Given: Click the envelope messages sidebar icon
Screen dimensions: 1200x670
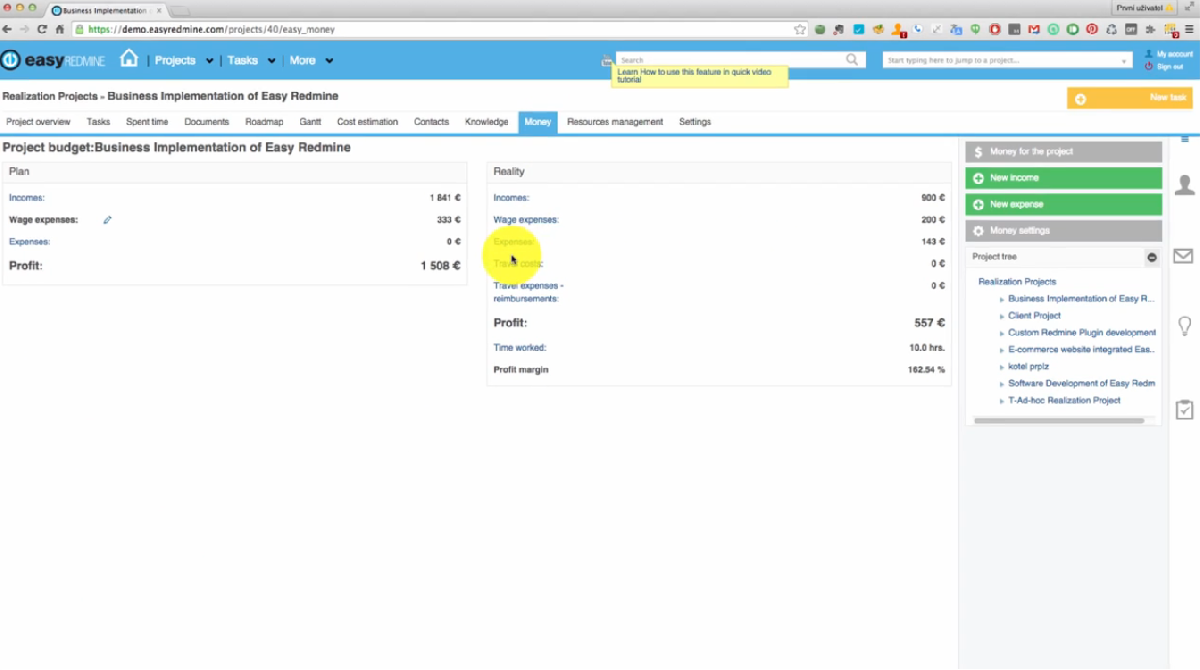Looking at the screenshot, I should (x=1184, y=257).
